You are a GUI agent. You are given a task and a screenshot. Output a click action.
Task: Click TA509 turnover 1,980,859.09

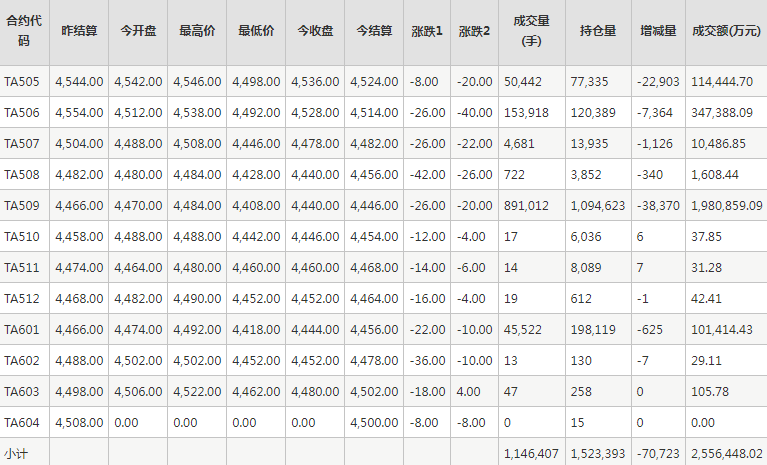(x=727, y=205)
